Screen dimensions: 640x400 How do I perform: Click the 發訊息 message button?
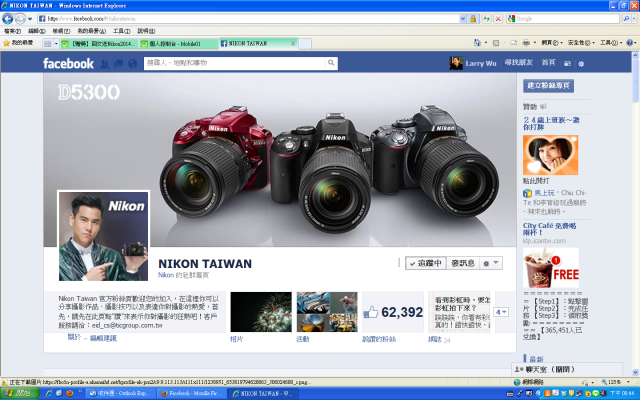click(x=462, y=263)
